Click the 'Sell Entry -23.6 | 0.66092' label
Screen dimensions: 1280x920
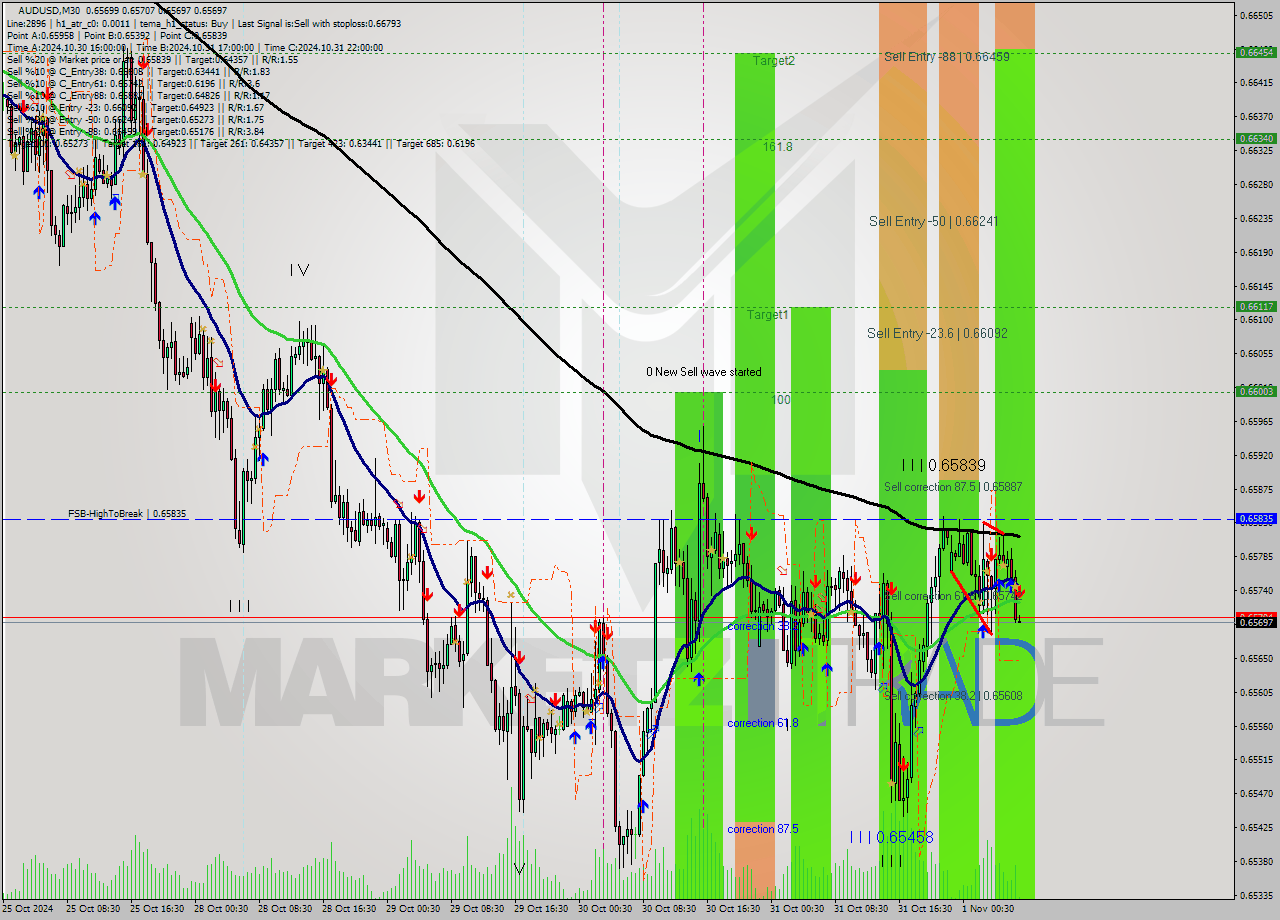click(937, 333)
